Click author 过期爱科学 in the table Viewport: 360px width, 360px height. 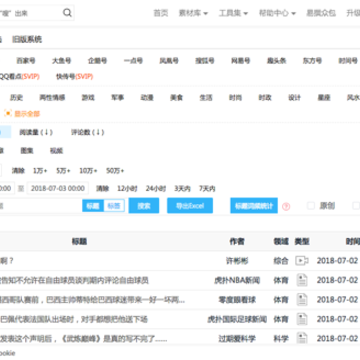pyautogui.click(x=237, y=339)
